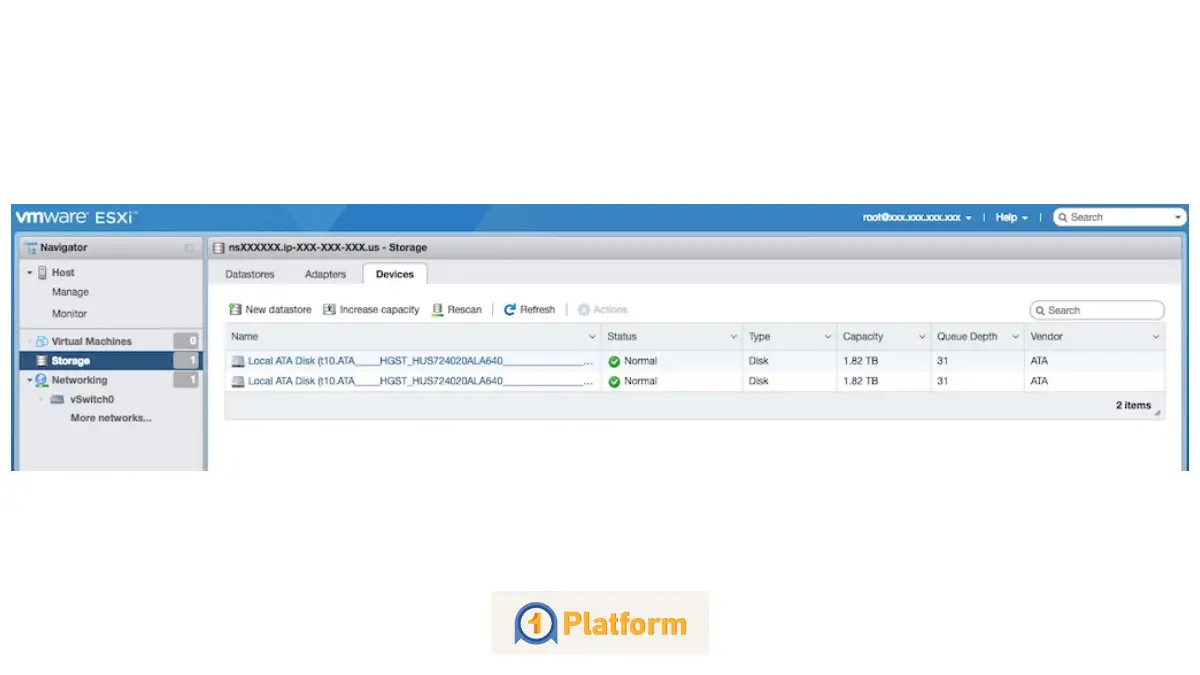Expand the Status column filter dropdown
Screen dimensions: 1200x675
coord(733,336)
